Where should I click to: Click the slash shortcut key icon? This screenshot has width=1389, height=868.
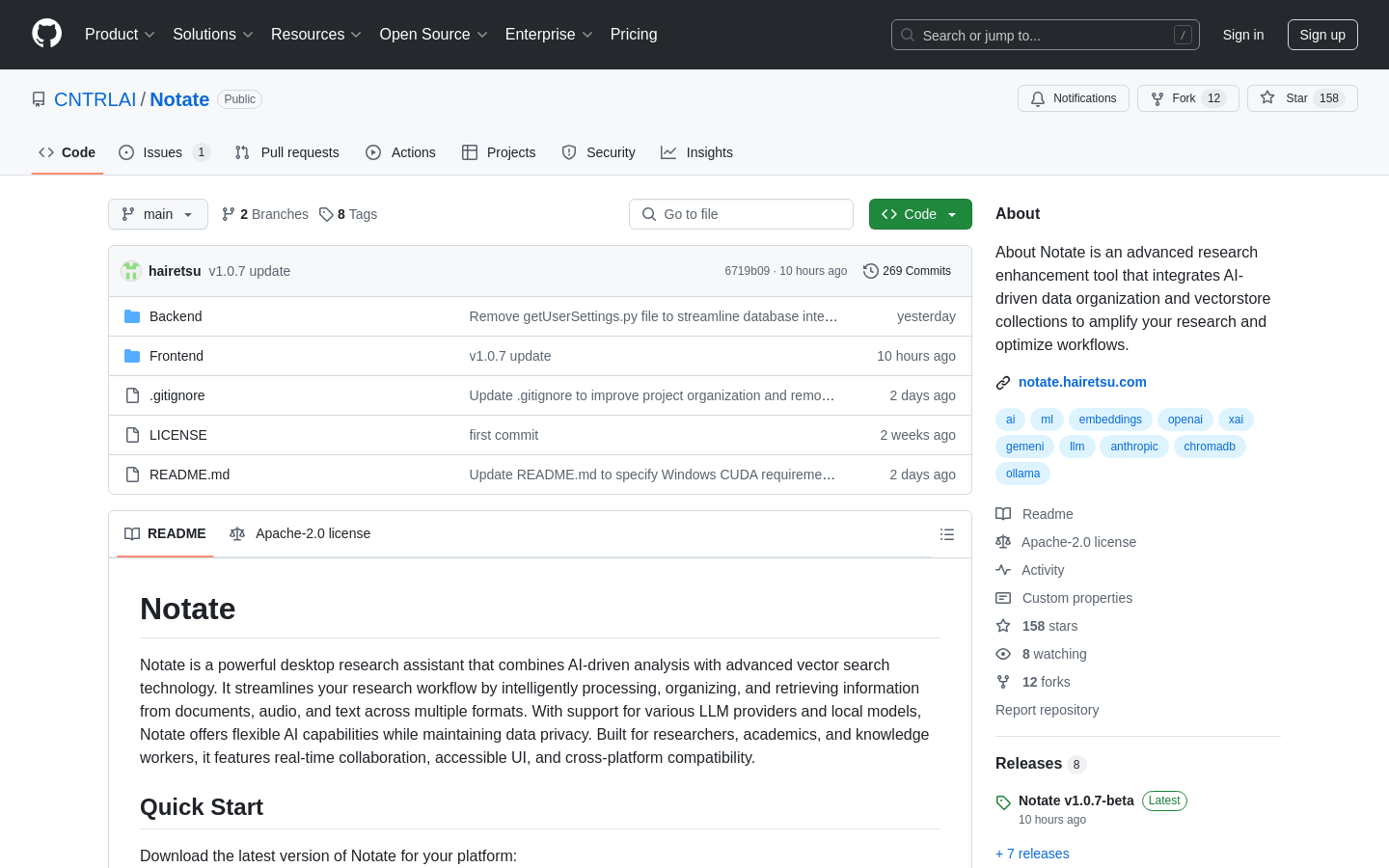[x=1183, y=35]
